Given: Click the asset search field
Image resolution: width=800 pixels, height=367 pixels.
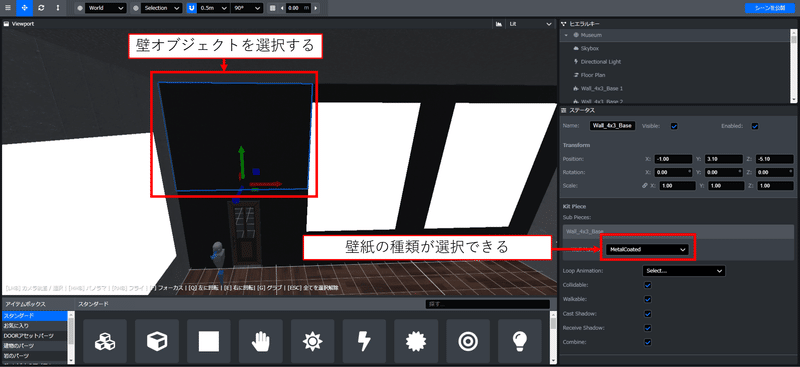Looking at the screenshot, I should (487, 304).
